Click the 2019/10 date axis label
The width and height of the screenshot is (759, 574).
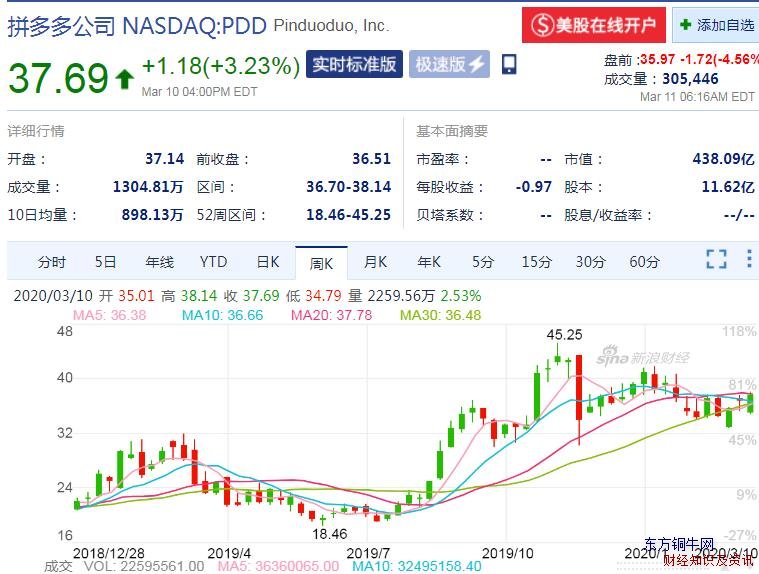507,553
